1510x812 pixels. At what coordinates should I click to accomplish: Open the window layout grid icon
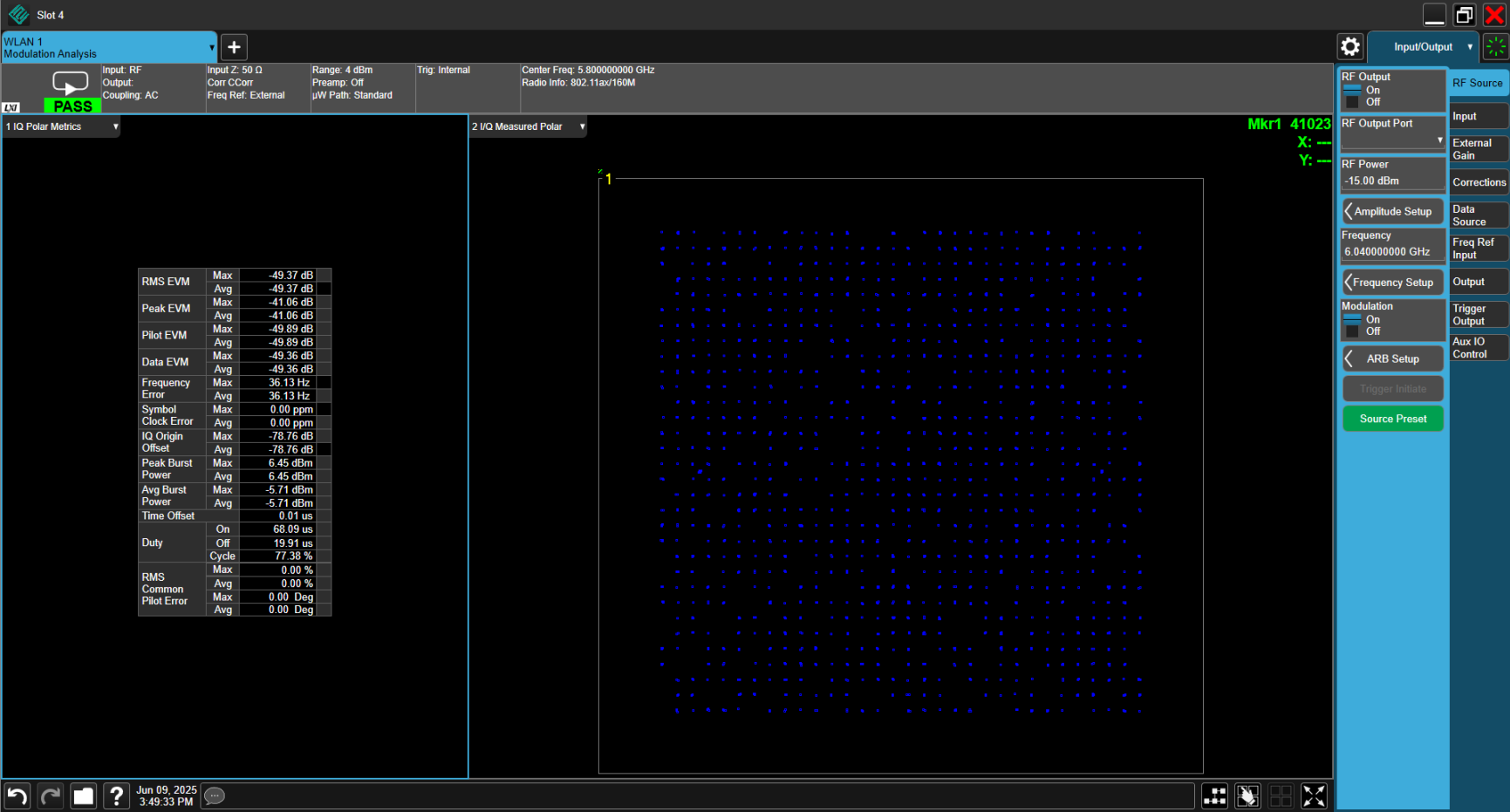(1215, 795)
